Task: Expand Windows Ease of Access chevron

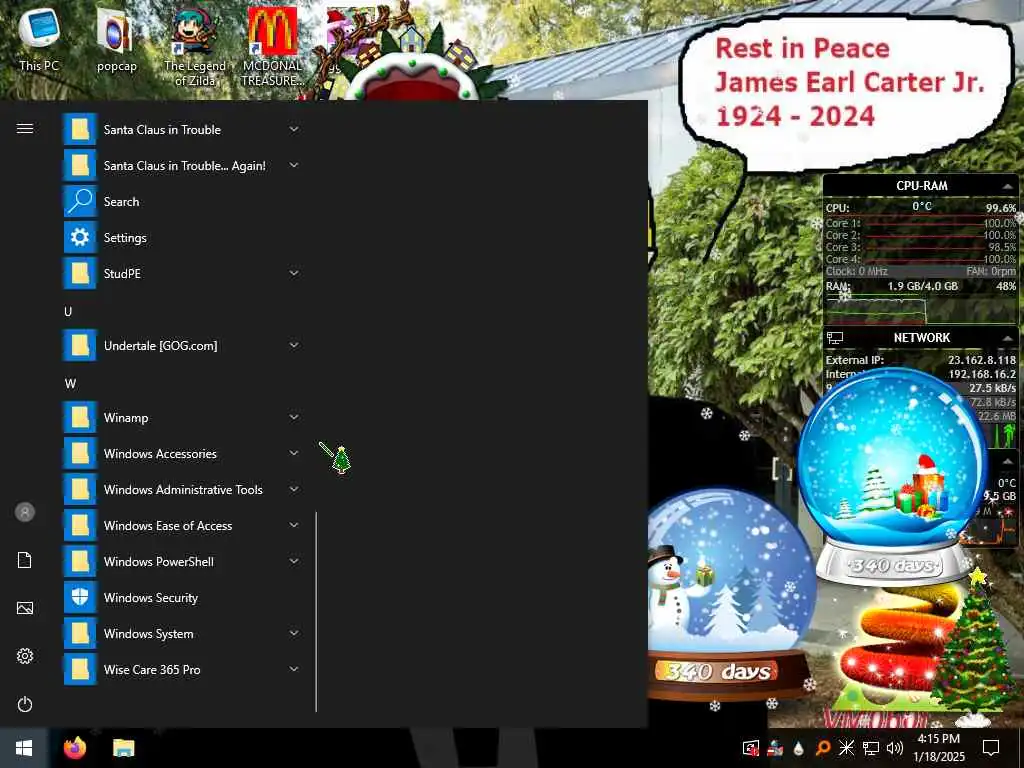Action: pos(294,525)
